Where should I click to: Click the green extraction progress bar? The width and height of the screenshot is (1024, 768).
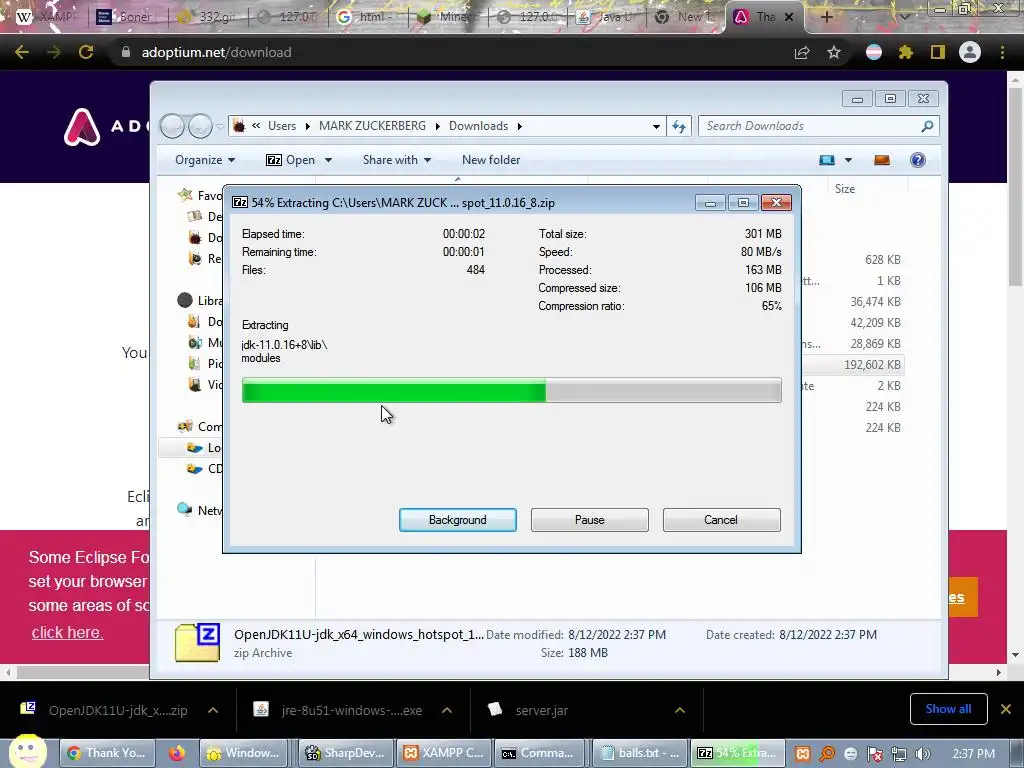tap(511, 391)
